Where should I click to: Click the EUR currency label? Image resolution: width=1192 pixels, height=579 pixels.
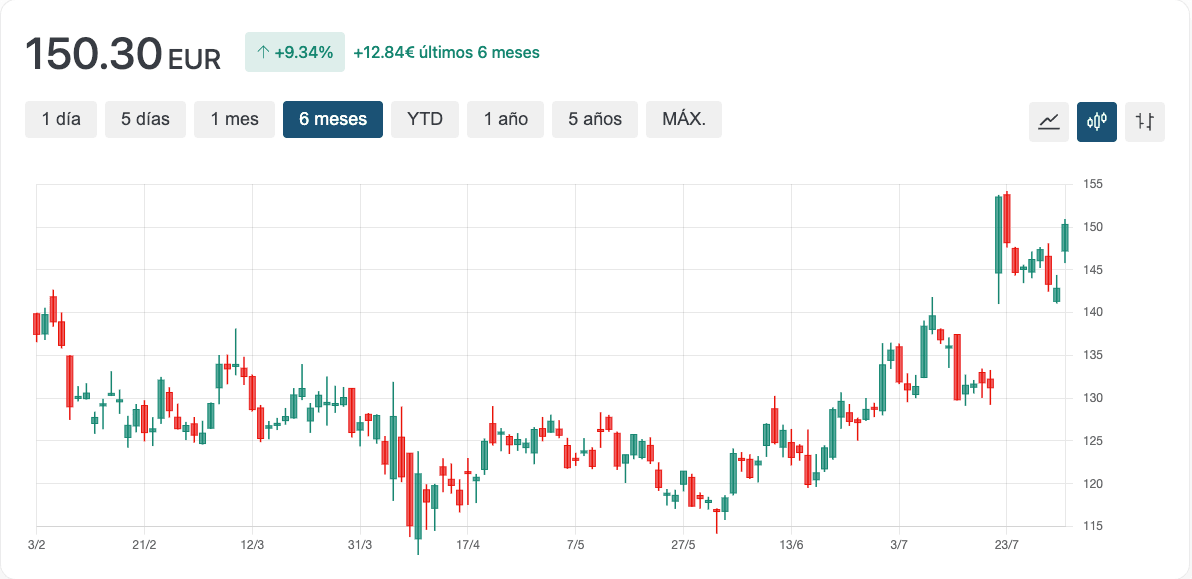(194, 59)
